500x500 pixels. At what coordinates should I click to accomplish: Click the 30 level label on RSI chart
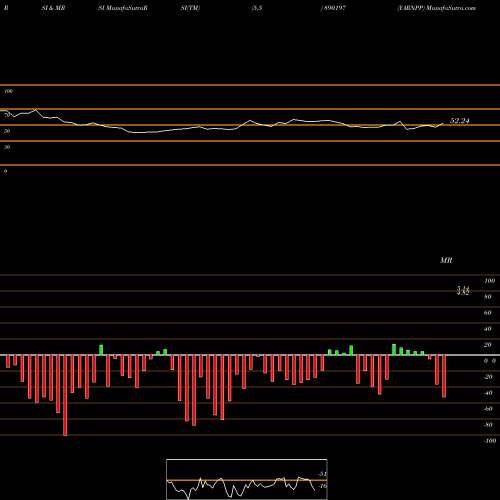coord(7,147)
